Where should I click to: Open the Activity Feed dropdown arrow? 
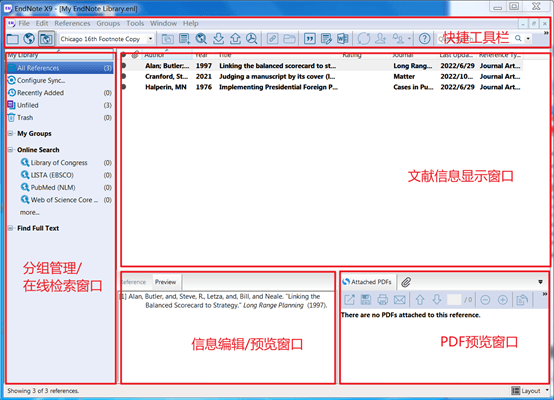tap(409, 39)
